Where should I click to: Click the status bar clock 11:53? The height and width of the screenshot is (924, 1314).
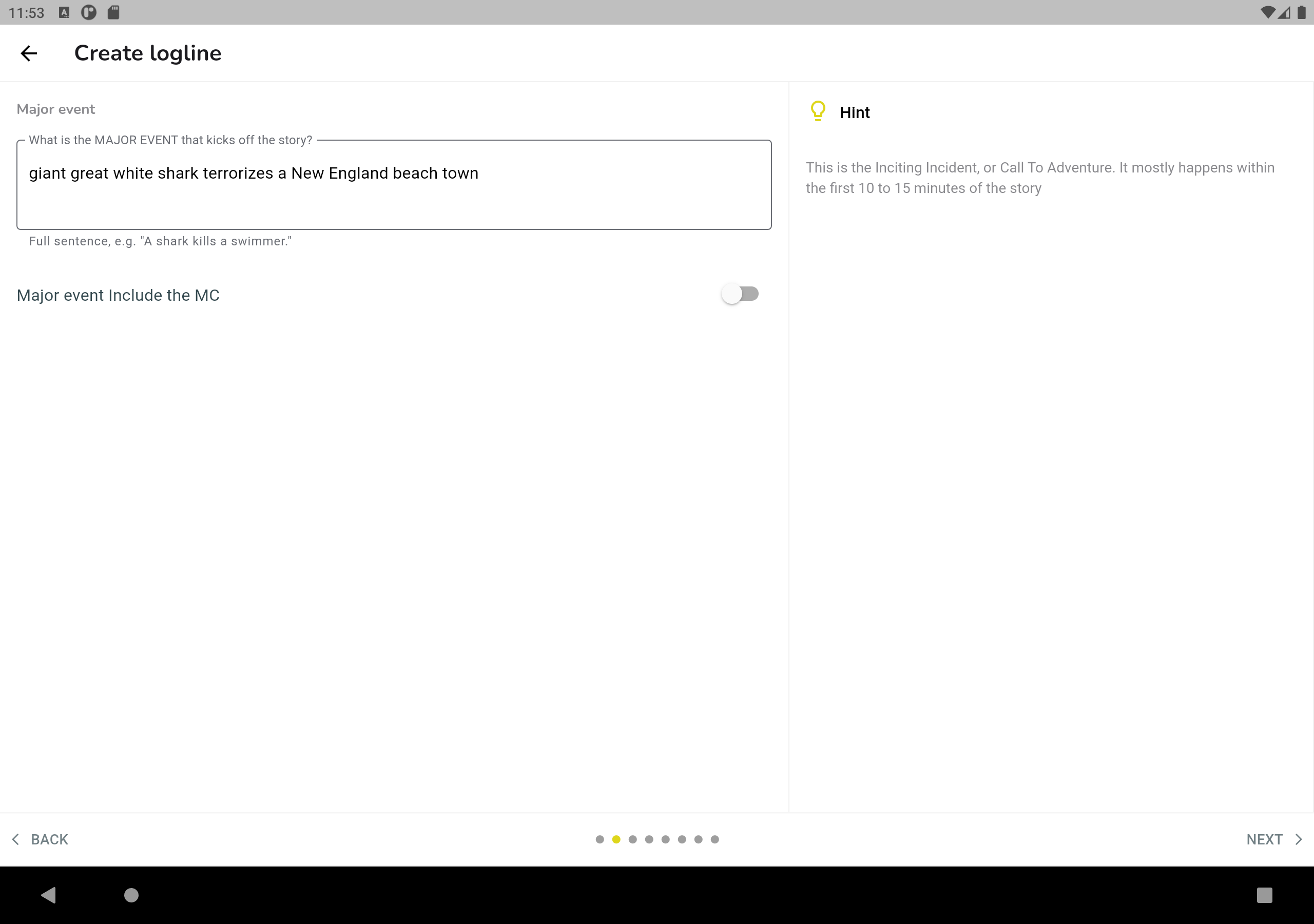click(x=26, y=13)
